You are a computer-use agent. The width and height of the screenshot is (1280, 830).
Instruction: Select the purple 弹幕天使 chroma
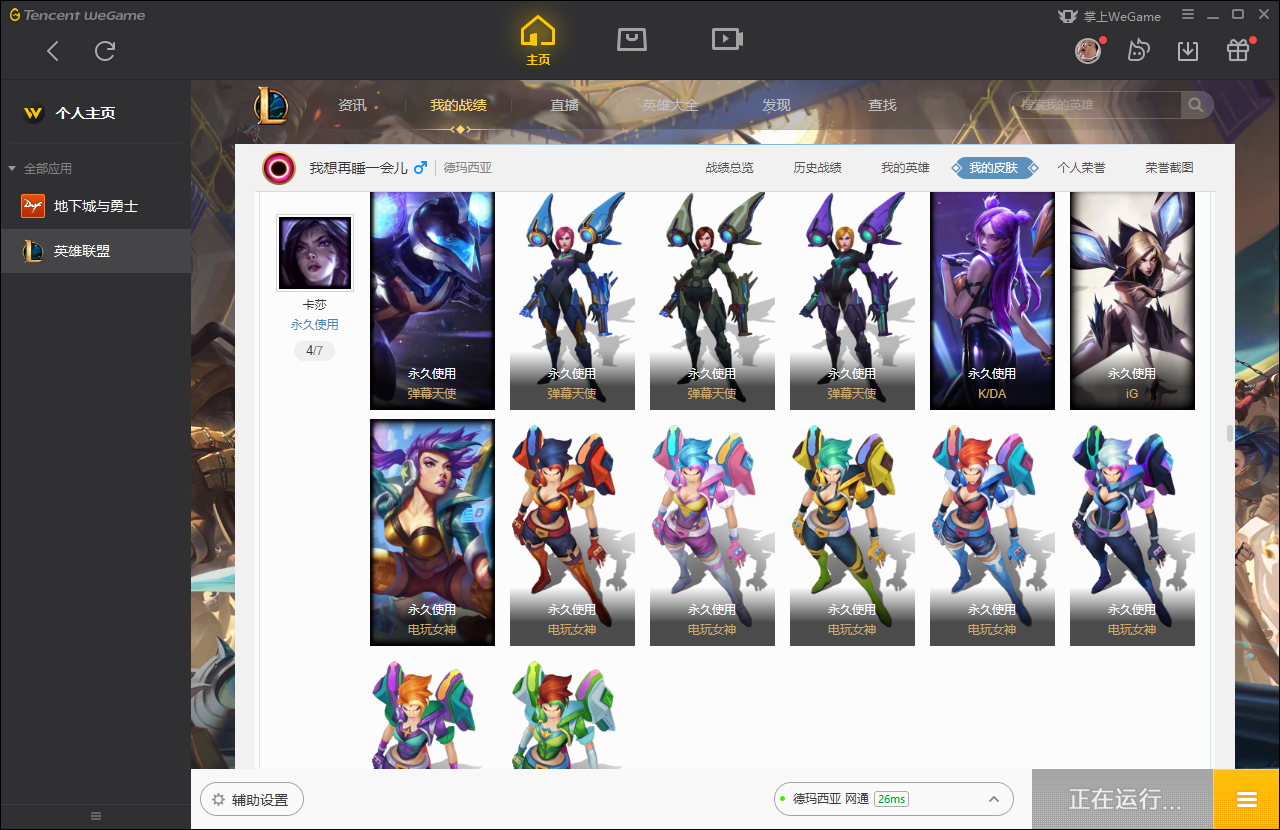[852, 300]
